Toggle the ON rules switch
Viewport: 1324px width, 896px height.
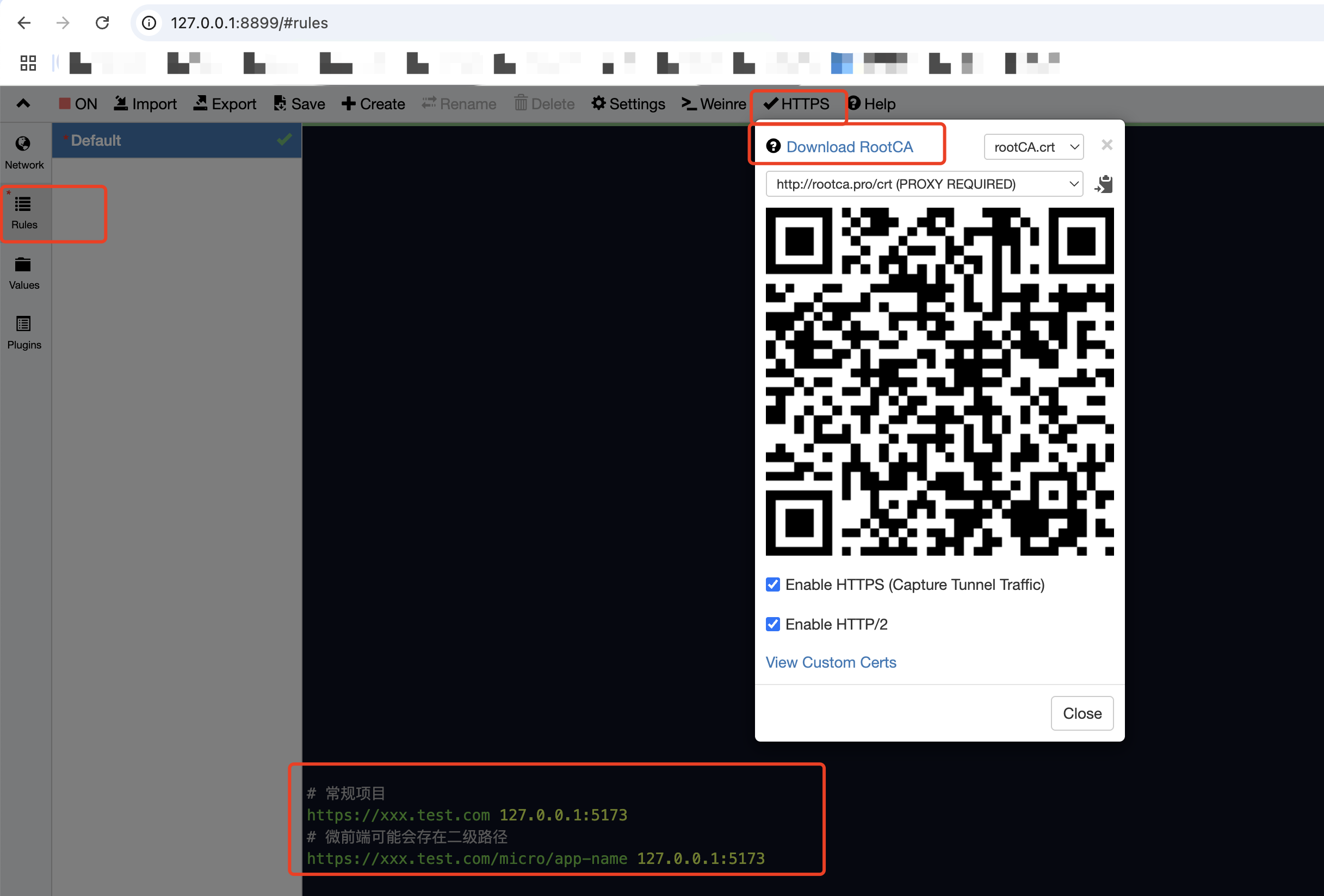pyautogui.click(x=78, y=104)
